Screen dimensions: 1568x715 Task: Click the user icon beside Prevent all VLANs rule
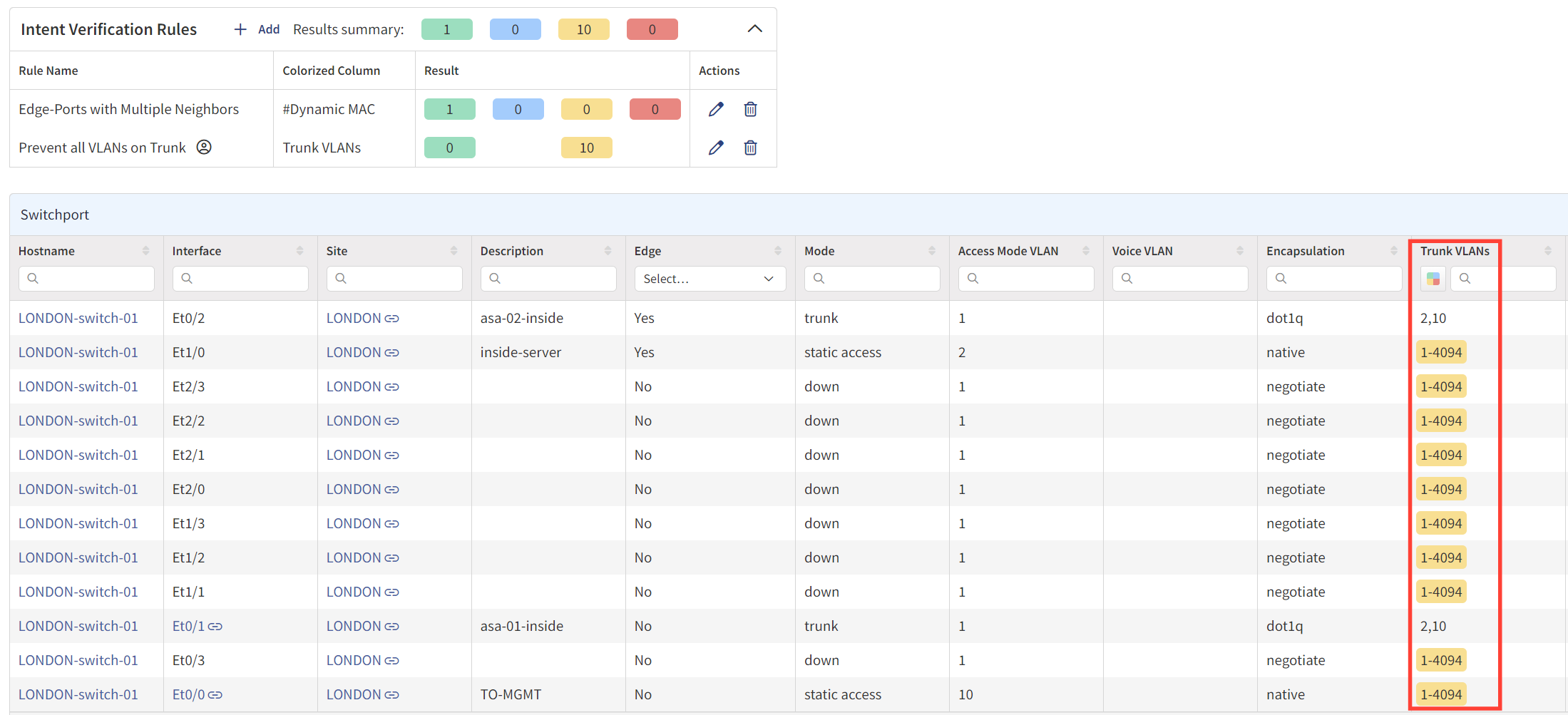(204, 147)
